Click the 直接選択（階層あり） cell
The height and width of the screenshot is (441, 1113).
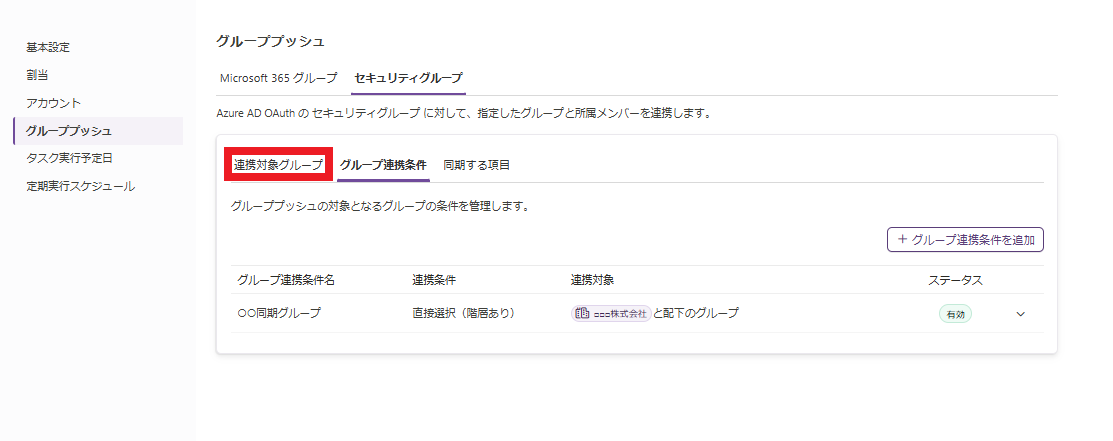(x=463, y=314)
